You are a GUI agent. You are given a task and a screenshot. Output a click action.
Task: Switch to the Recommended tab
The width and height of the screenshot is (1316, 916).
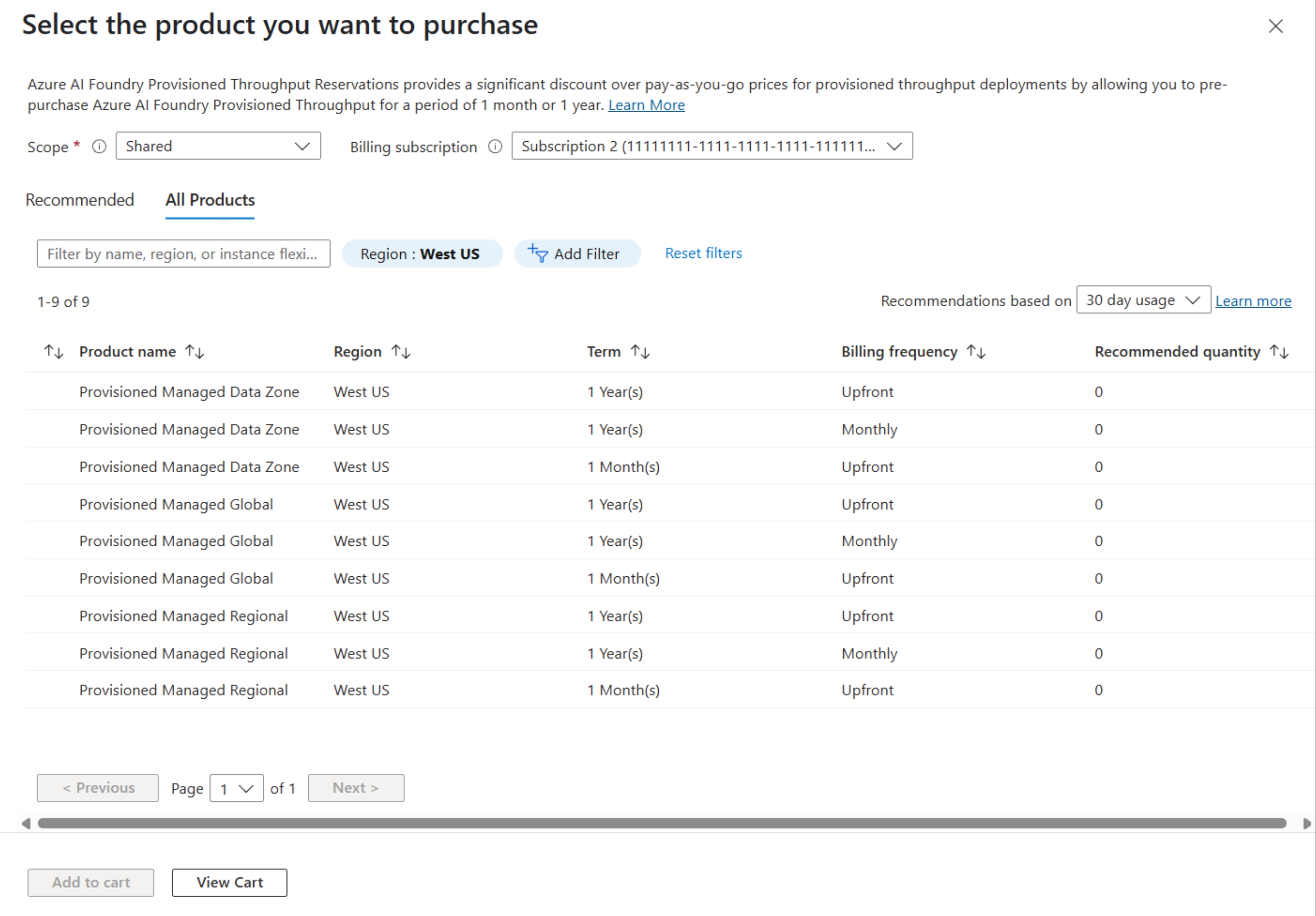pos(80,200)
